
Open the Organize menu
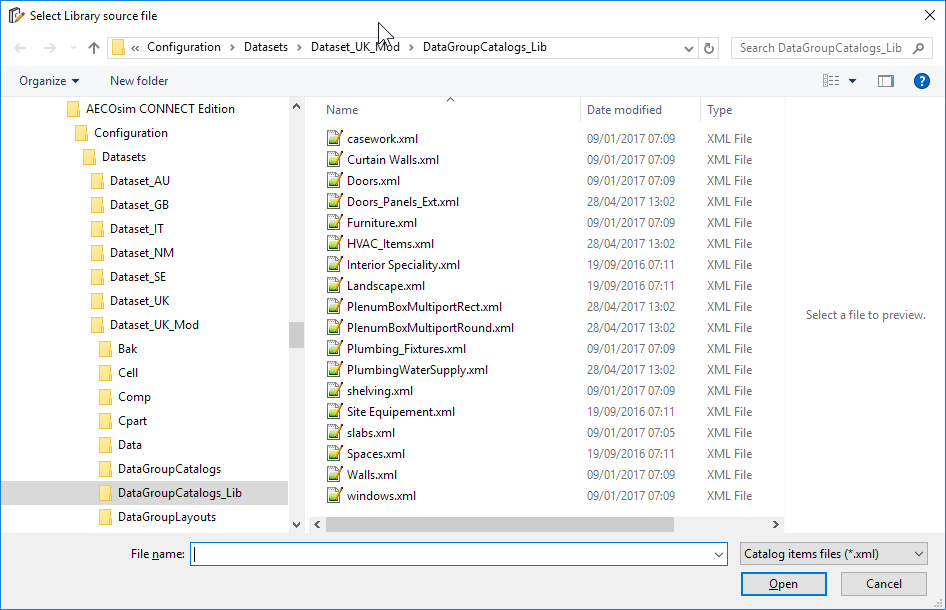(x=49, y=81)
